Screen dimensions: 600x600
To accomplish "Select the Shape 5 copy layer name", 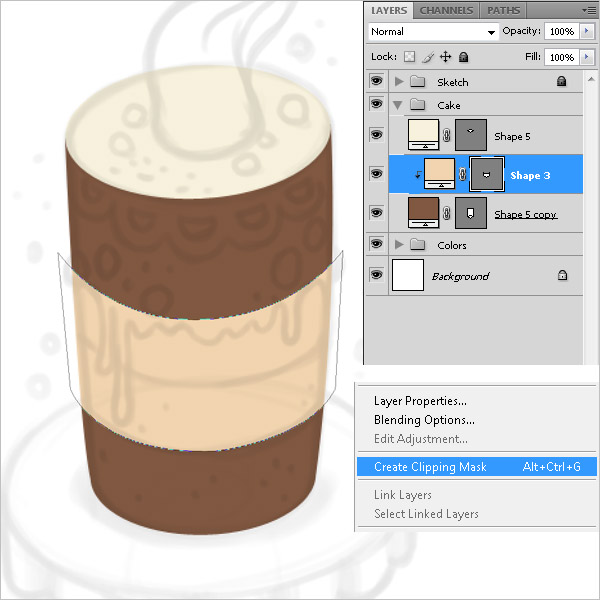I will [x=525, y=214].
